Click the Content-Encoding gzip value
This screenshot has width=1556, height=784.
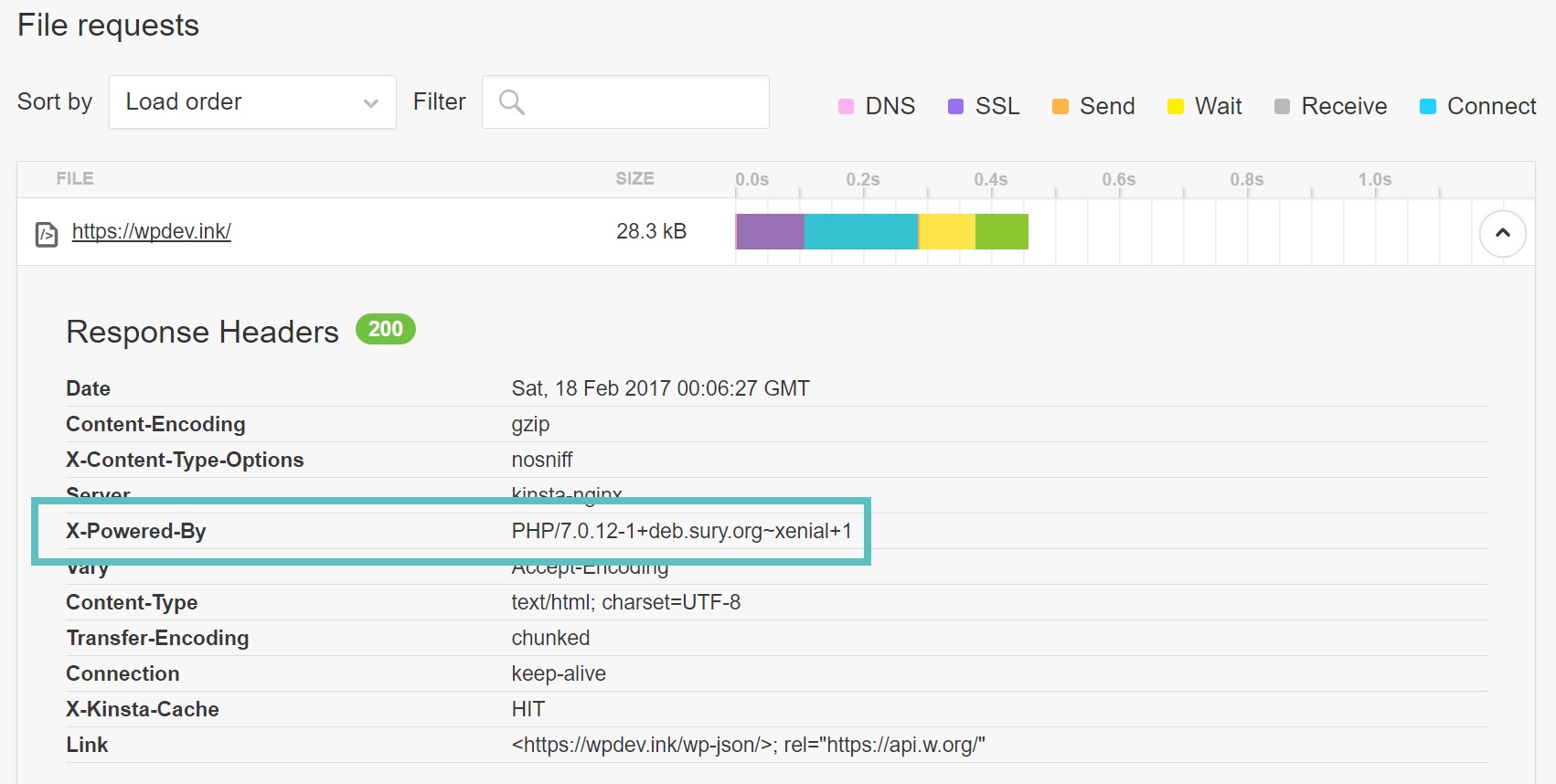pos(530,425)
